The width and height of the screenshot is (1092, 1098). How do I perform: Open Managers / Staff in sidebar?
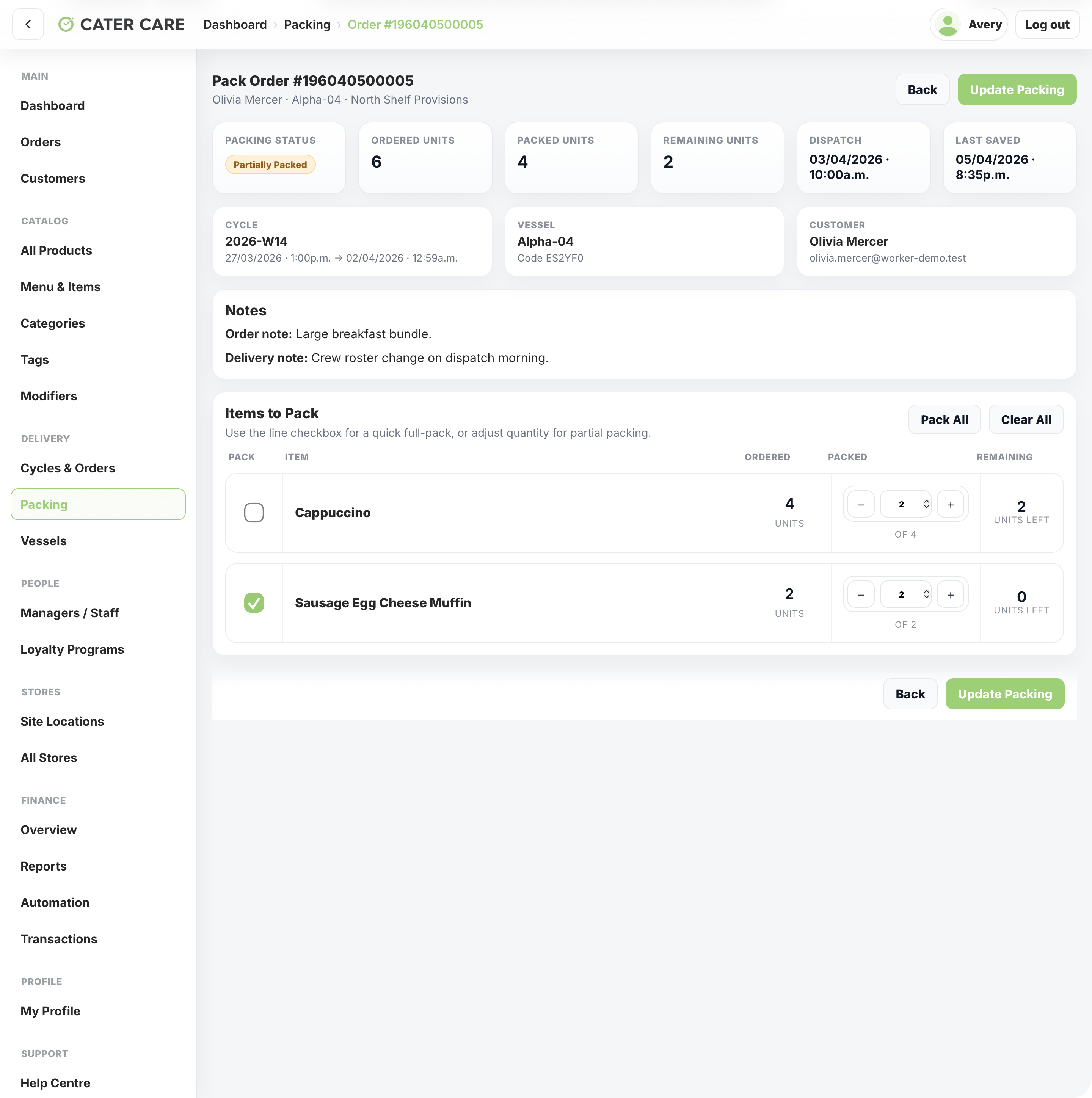click(69, 613)
